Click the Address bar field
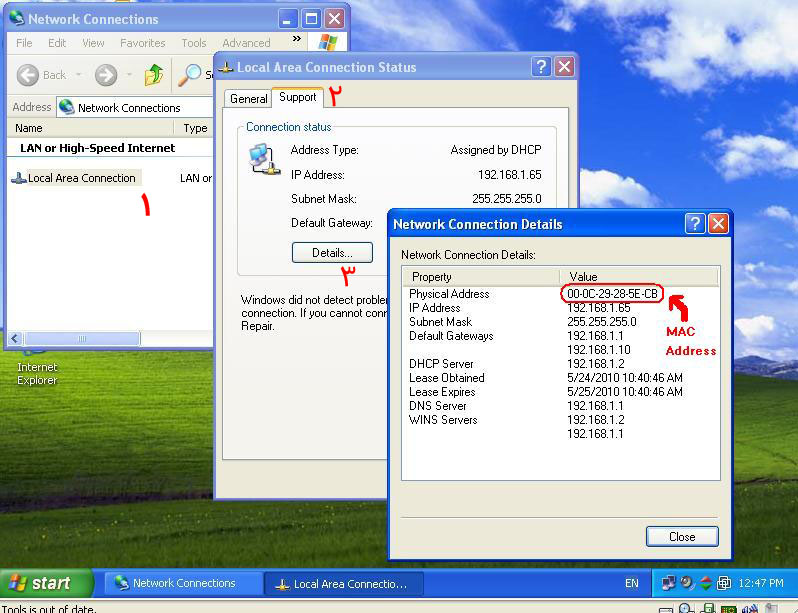 pos(134,107)
